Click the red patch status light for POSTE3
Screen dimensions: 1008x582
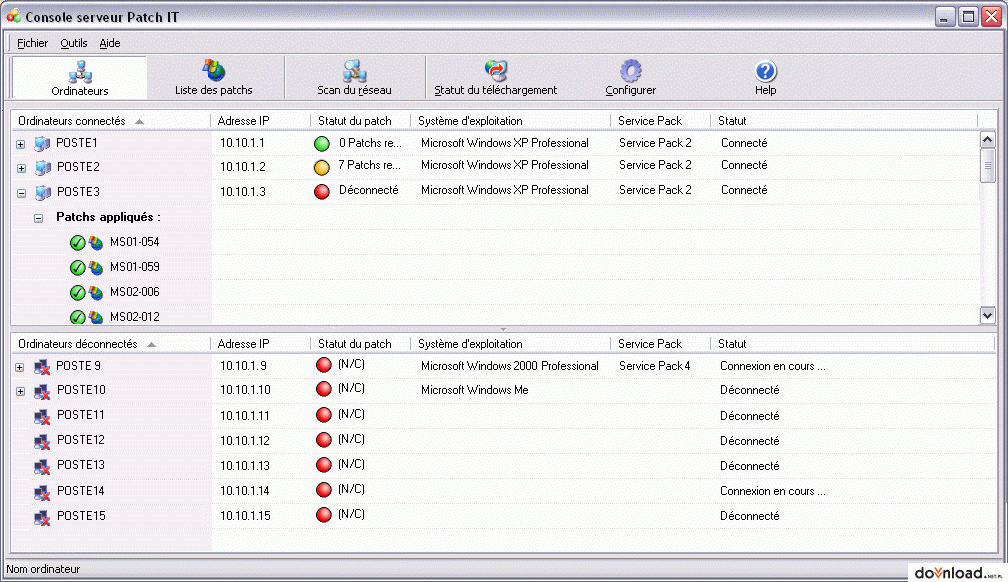point(321,191)
